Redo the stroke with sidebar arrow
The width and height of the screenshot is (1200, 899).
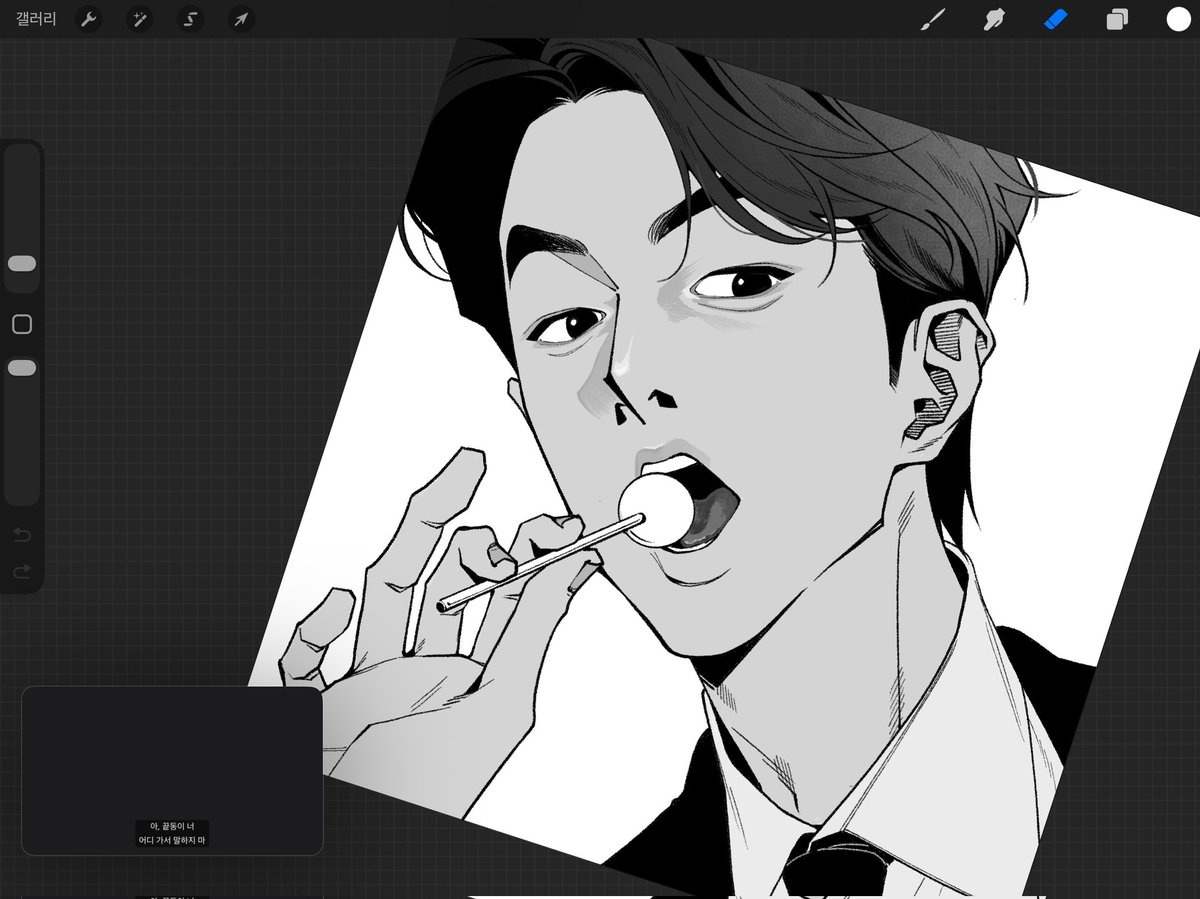(22, 572)
